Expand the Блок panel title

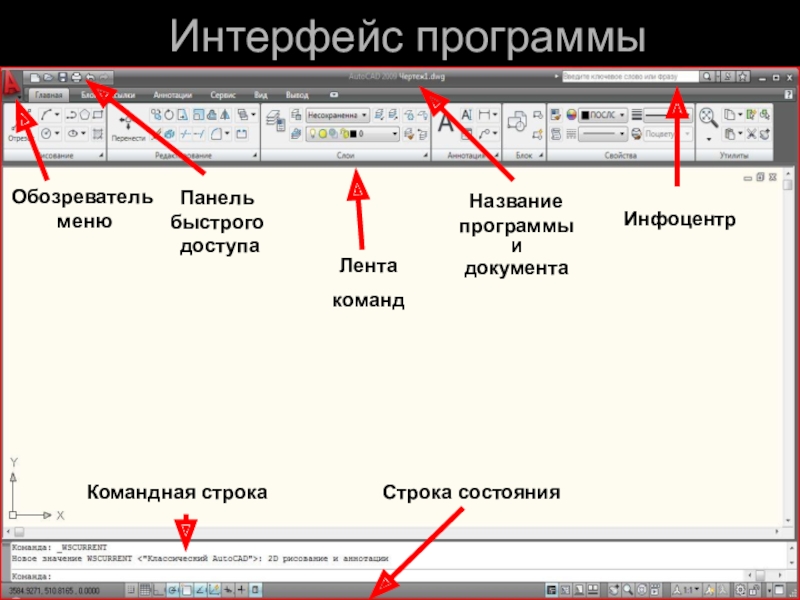point(524,155)
